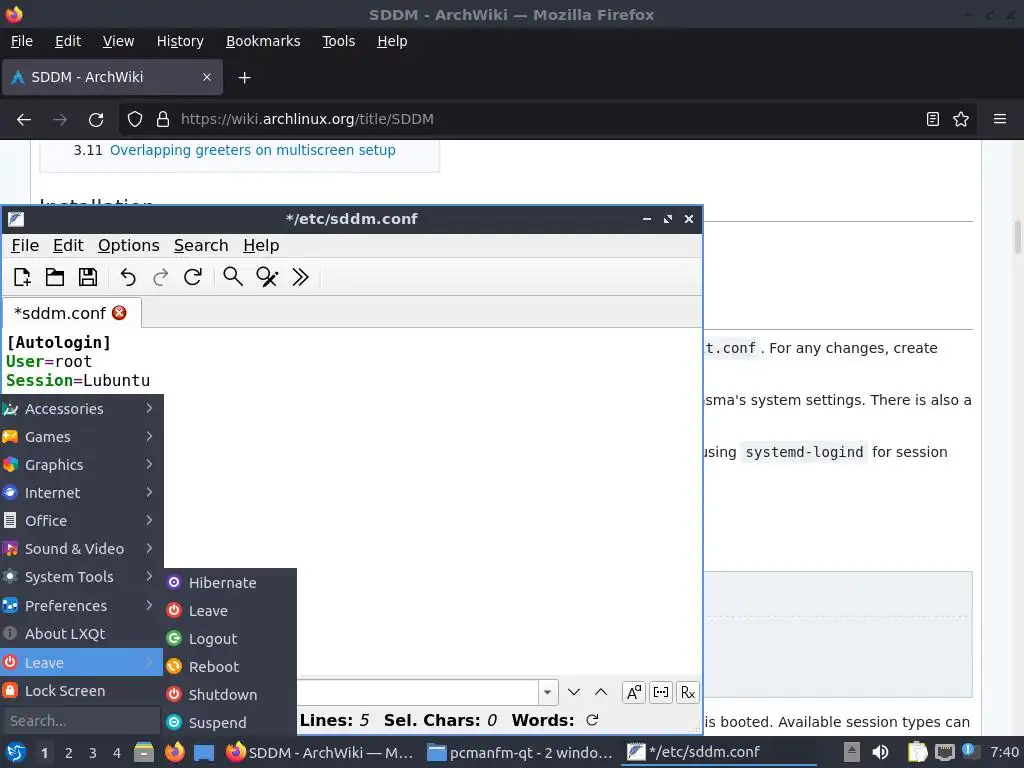
Task: Reload the file with the circular arrow icon
Action: tap(193, 277)
